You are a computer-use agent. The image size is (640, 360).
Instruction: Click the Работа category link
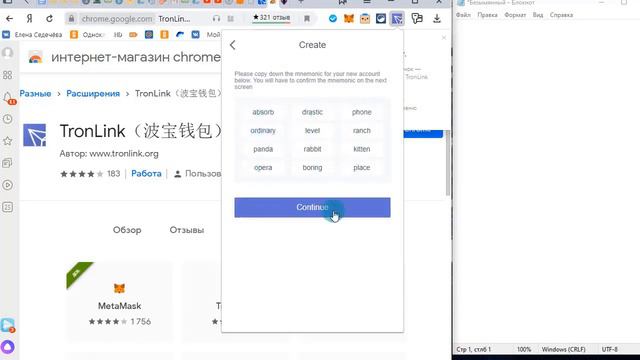pos(146,173)
